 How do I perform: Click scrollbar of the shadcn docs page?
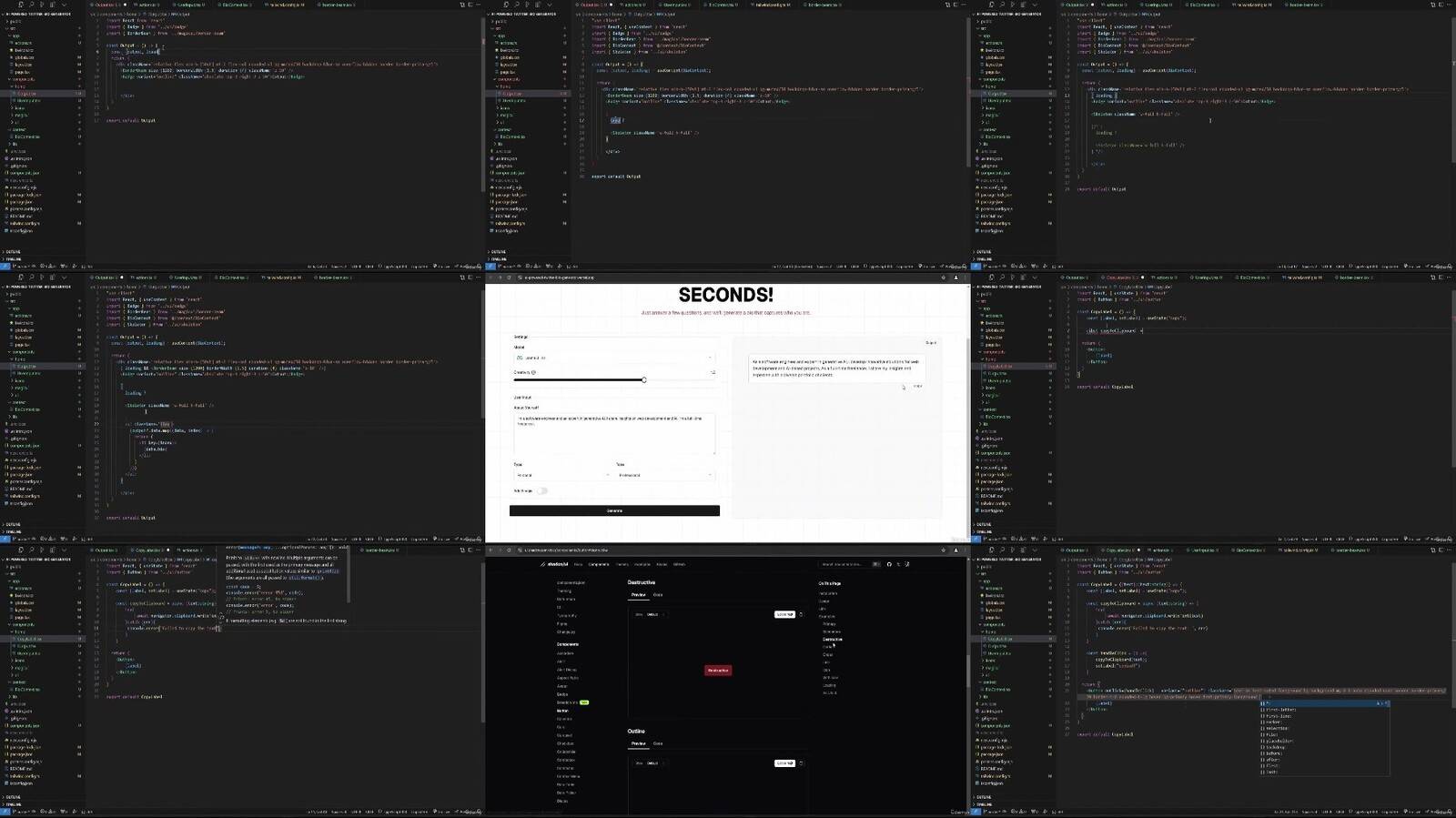point(968,671)
